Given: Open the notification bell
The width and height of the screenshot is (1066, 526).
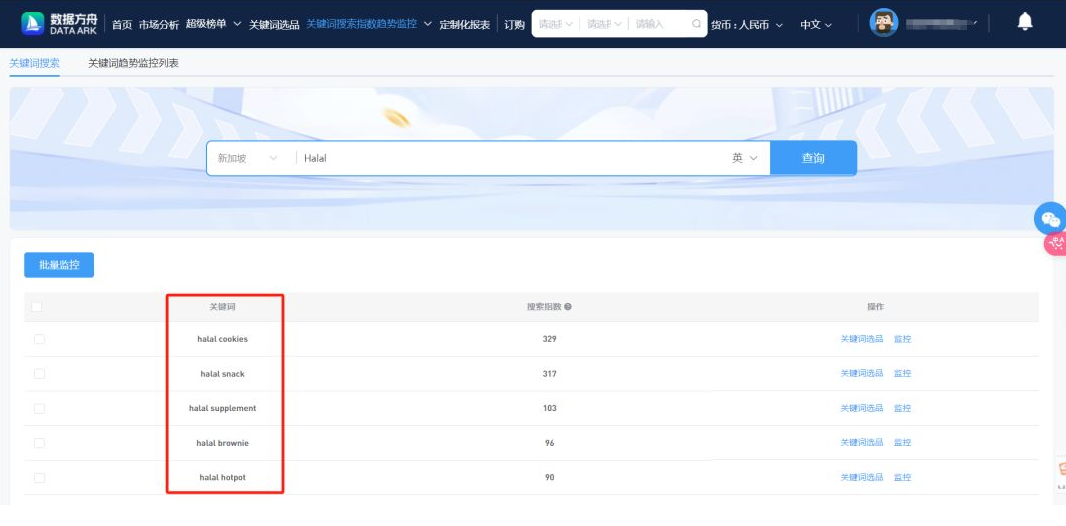Looking at the screenshot, I should [x=1024, y=22].
